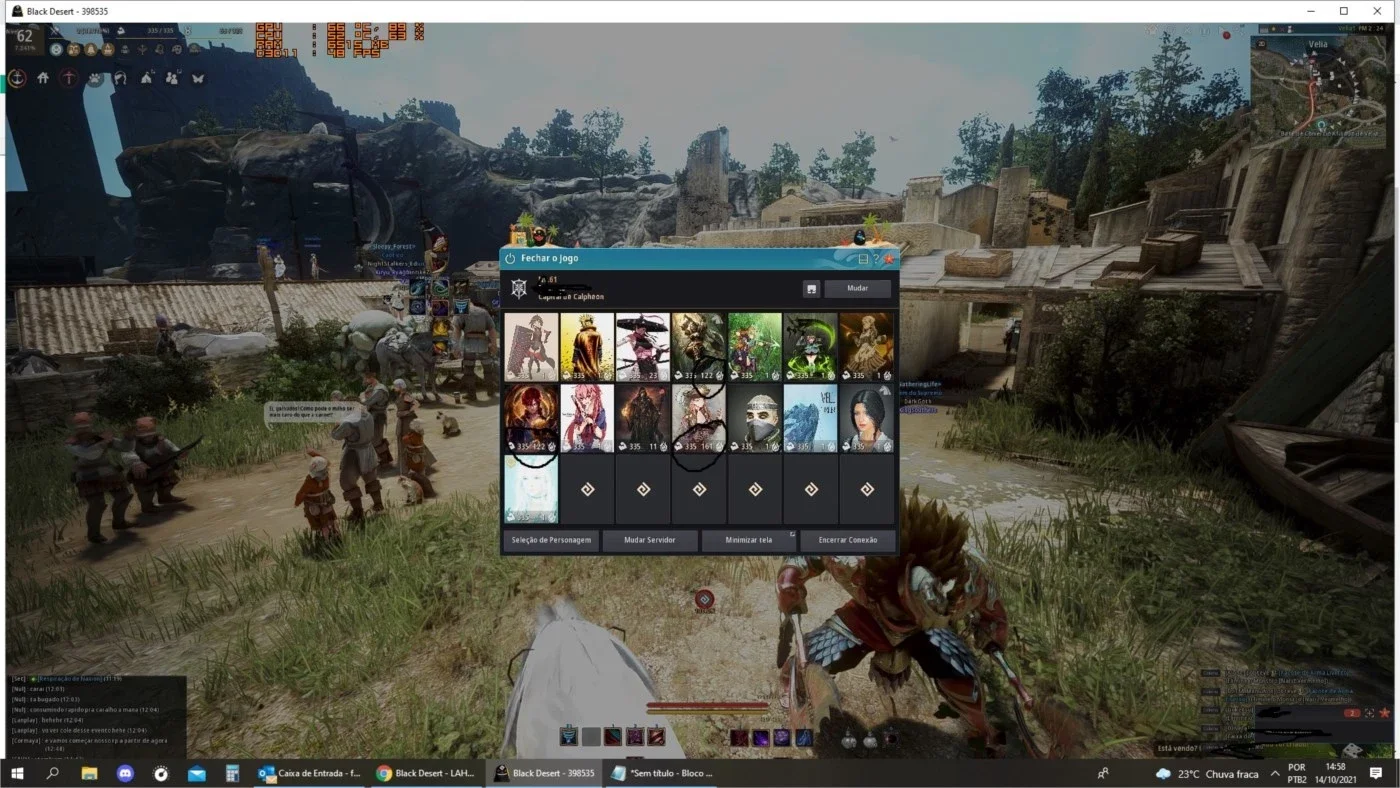Select the black-haired woman character portrait

[867, 418]
